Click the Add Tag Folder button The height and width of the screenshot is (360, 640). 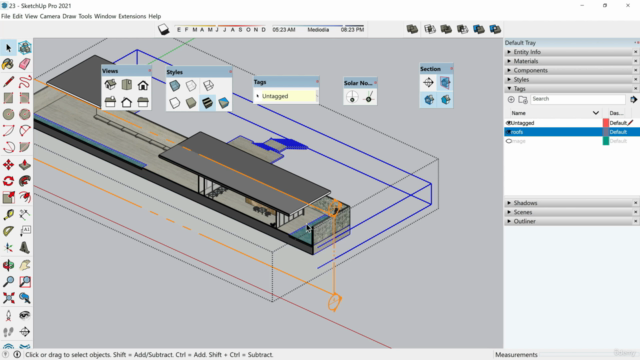pyautogui.click(x=523, y=99)
